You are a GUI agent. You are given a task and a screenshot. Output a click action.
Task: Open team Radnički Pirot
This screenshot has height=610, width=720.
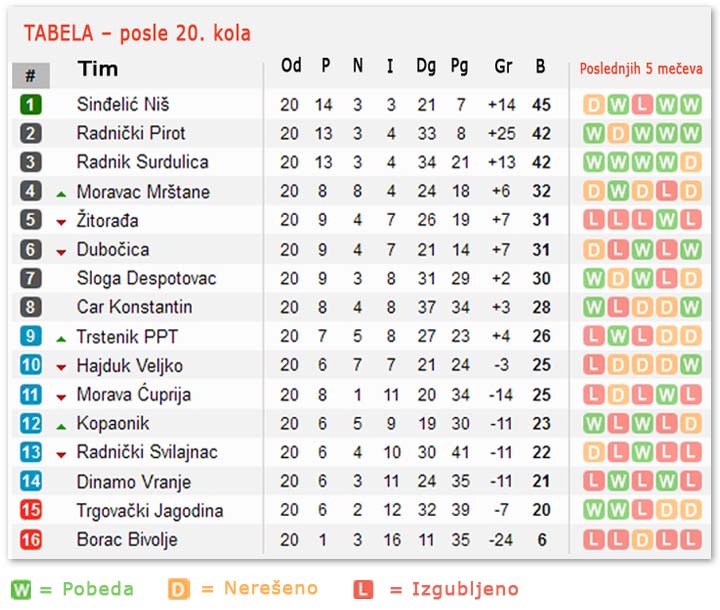point(131,133)
